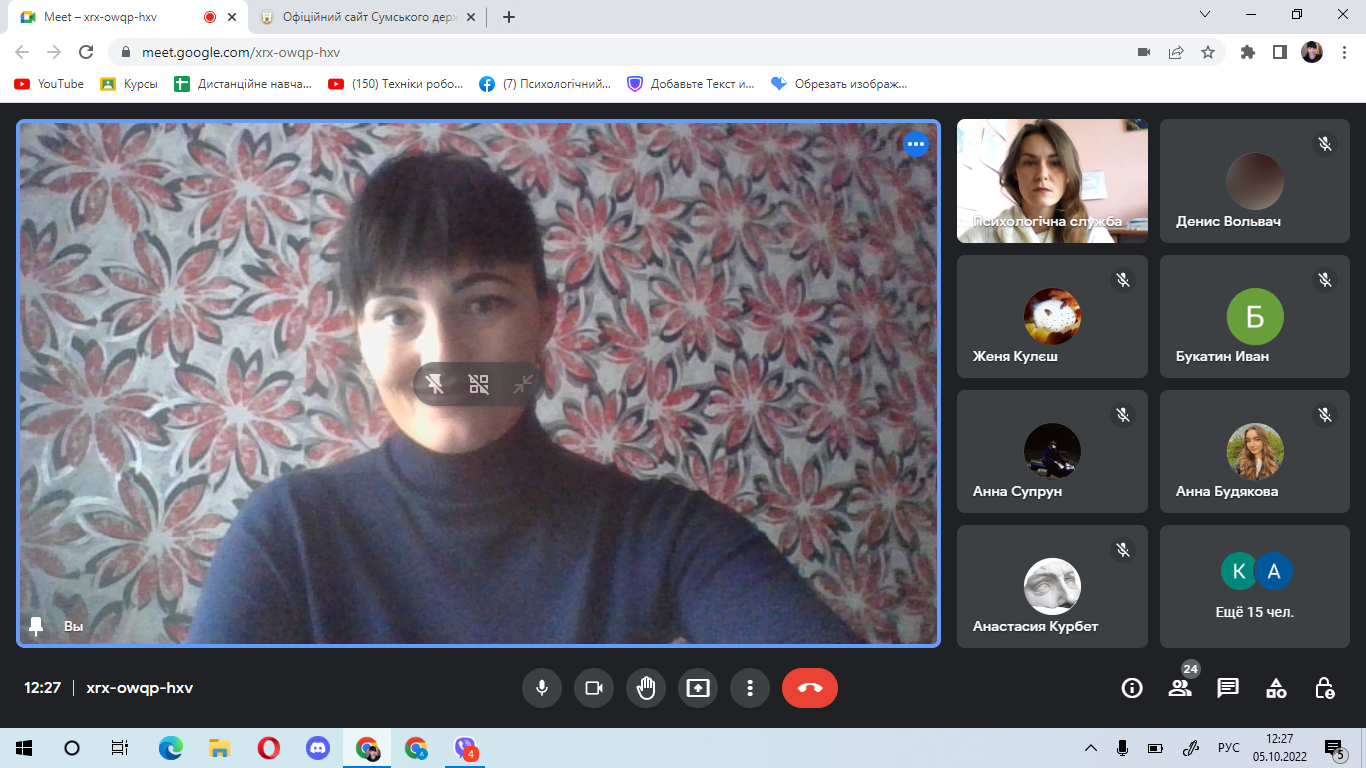This screenshot has width=1366, height=768.
Task: Open Task View on taskbar
Action: coord(120,748)
